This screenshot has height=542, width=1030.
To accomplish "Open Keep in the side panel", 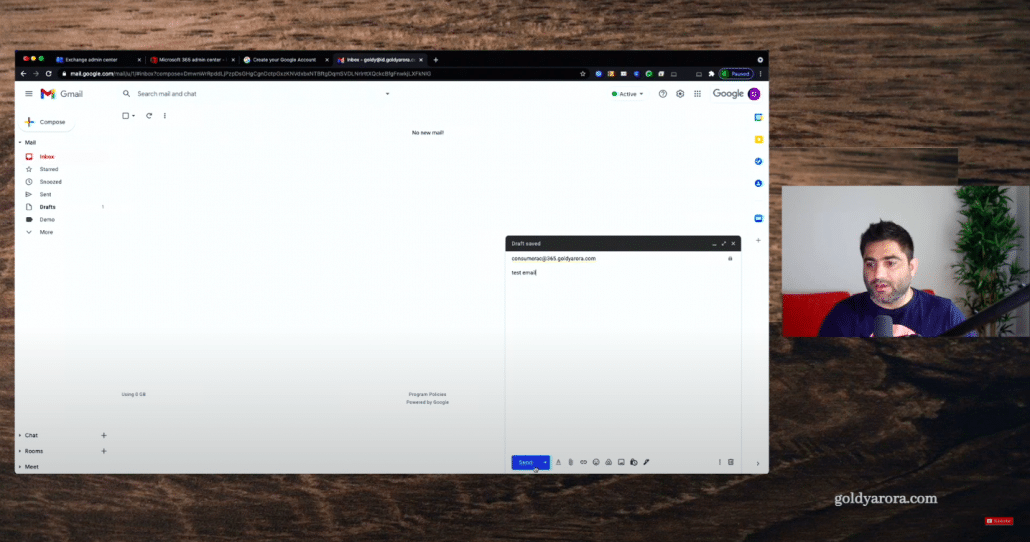I will 758,139.
